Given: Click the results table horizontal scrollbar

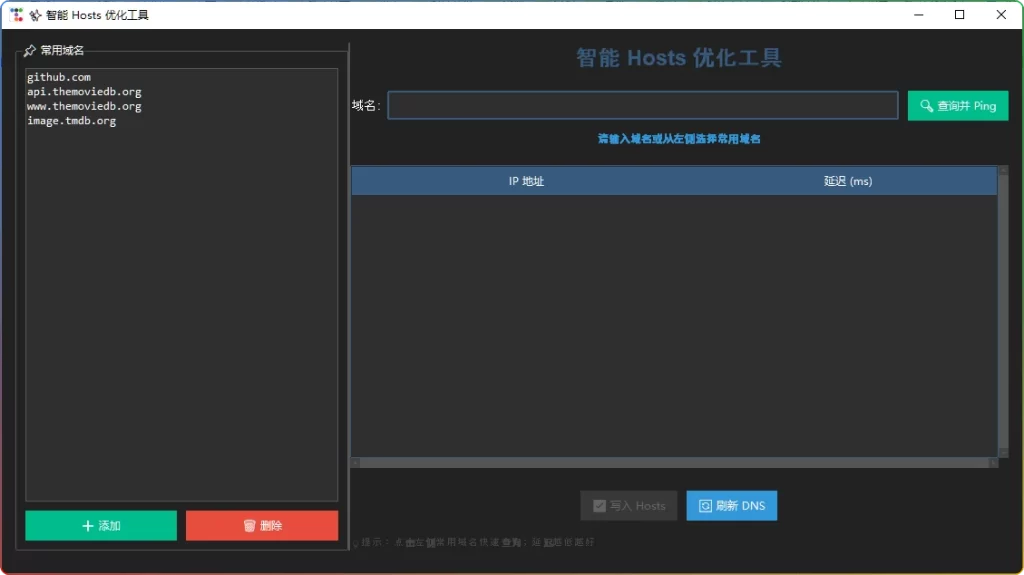Looking at the screenshot, I should tap(675, 463).
